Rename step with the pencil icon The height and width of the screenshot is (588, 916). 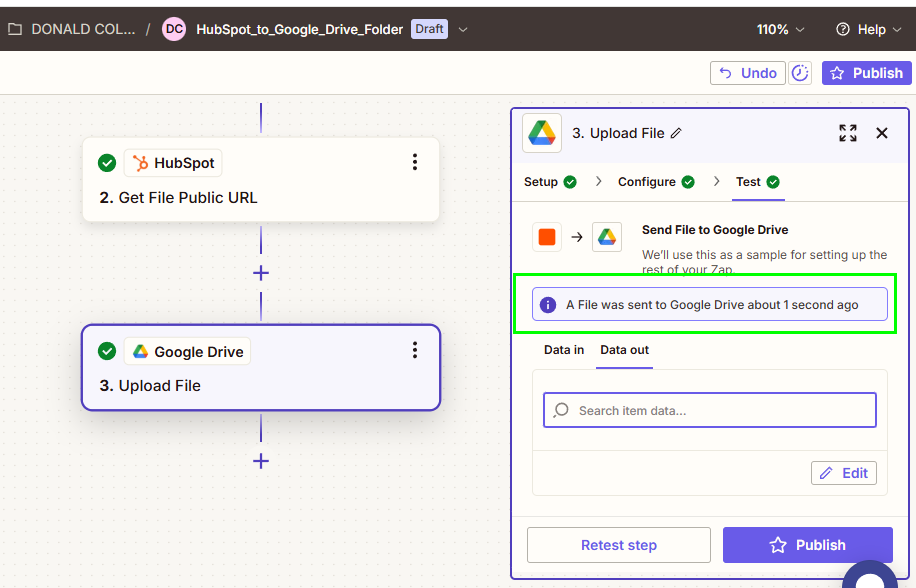[676, 133]
